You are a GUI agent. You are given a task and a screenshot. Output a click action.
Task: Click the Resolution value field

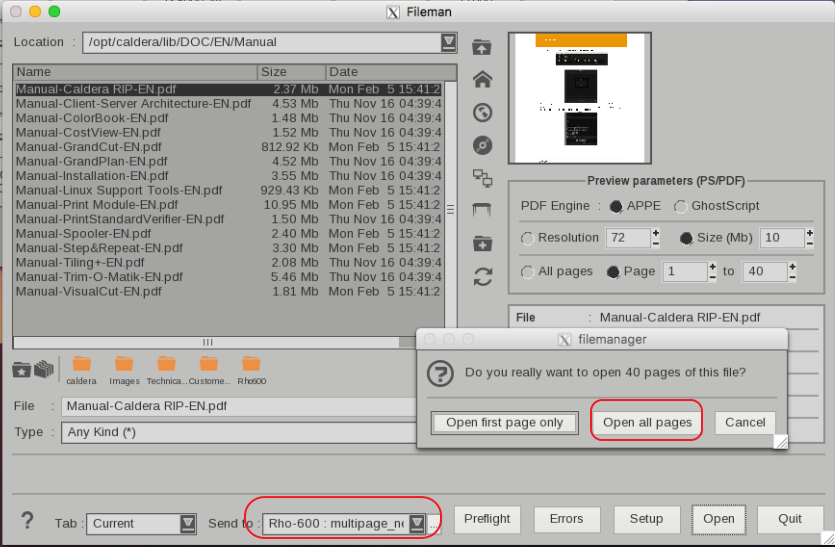click(x=628, y=238)
